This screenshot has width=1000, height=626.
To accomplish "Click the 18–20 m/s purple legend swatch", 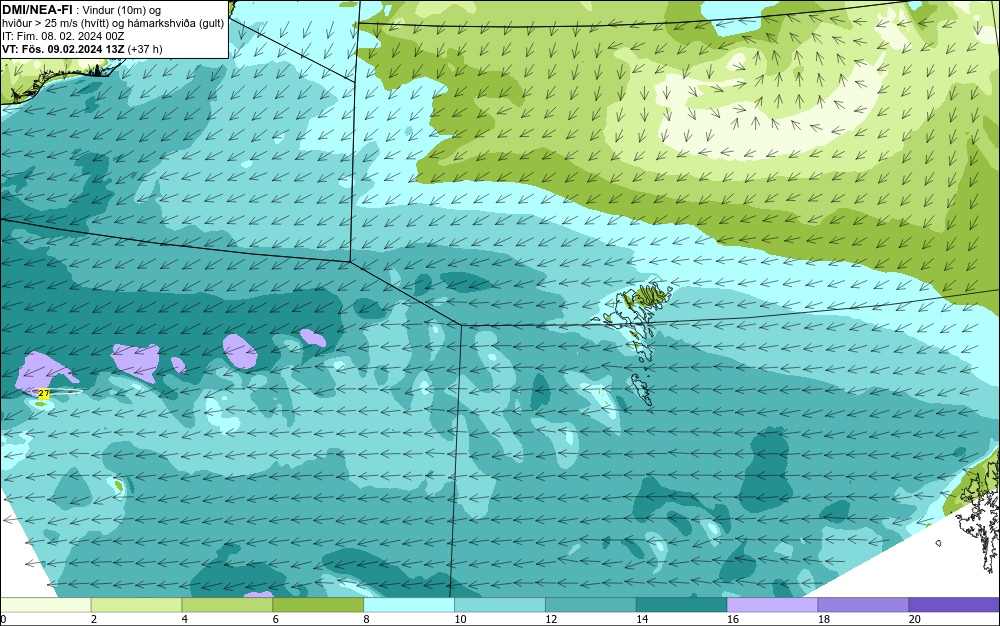I will click(x=864, y=605).
